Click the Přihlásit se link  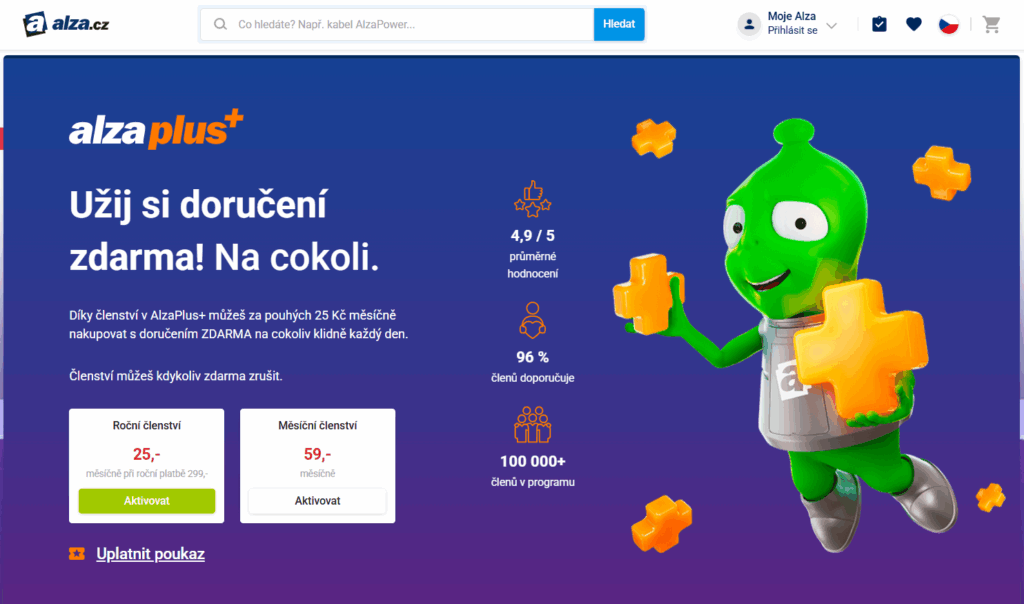click(x=792, y=31)
